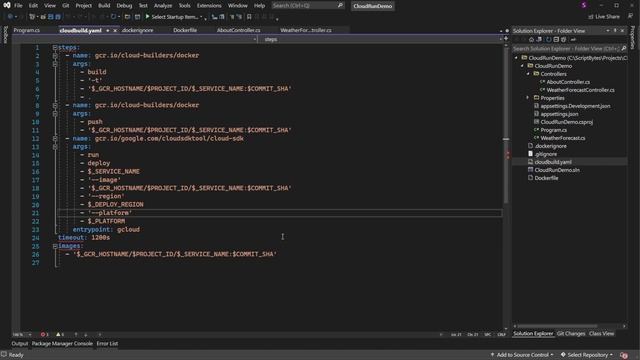Viewport: 640px width, 360px height.
Task: Select AboutController.cs in Solution Explorer
Action: (568, 82)
